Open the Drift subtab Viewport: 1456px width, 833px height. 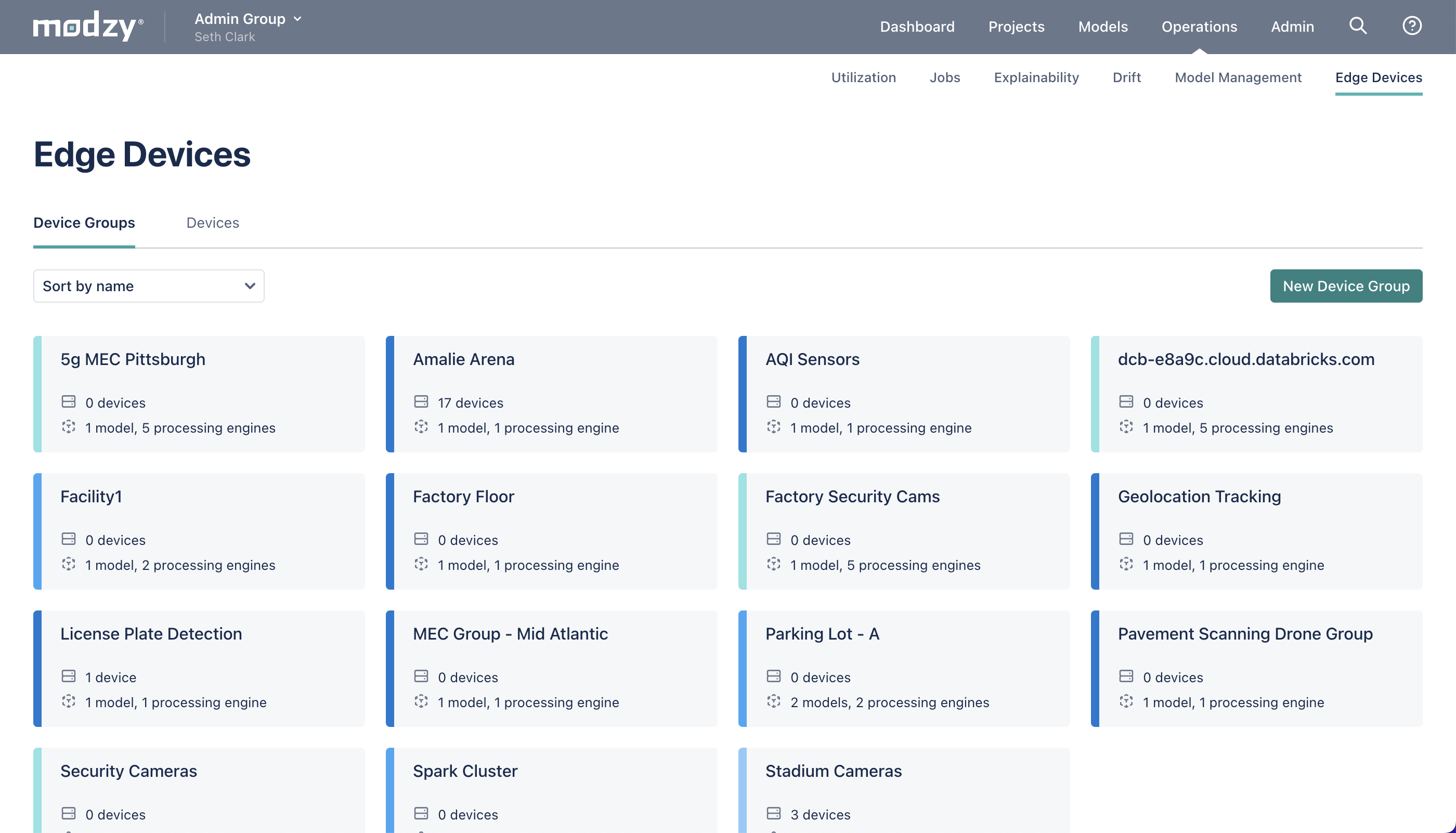coord(1126,77)
